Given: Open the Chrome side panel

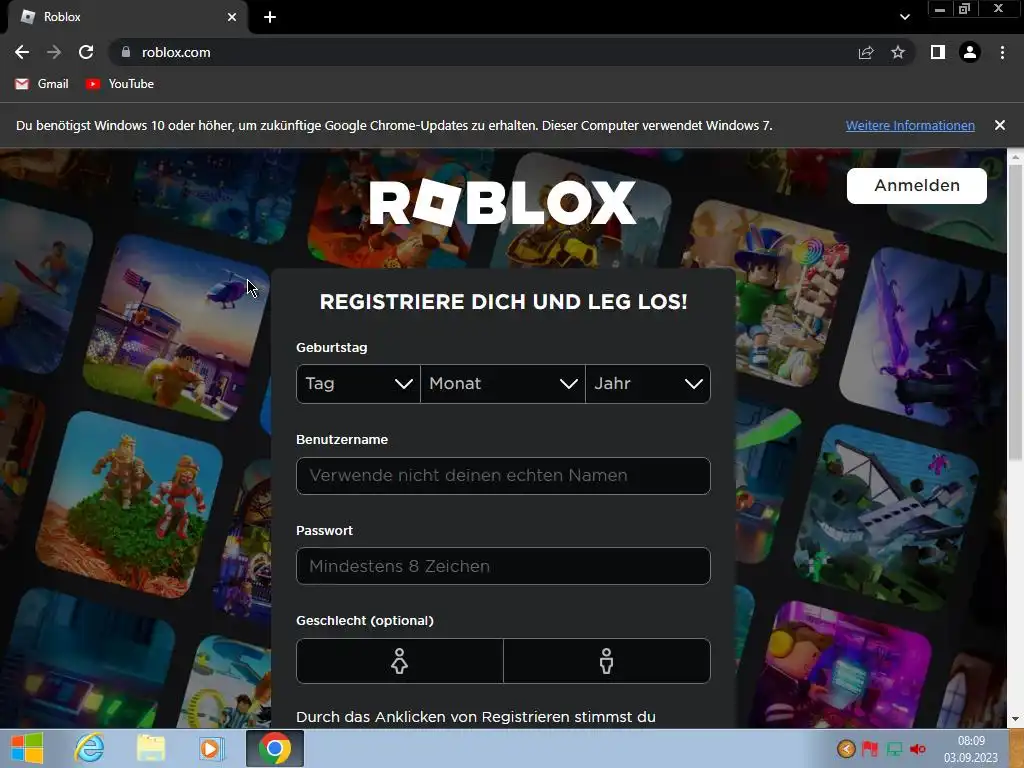Looking at the screenshot, I should click(938, 52).
